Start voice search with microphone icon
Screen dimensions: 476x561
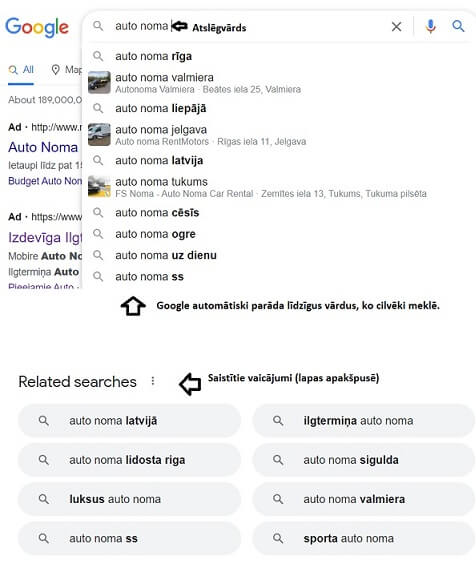pos(431,26)
